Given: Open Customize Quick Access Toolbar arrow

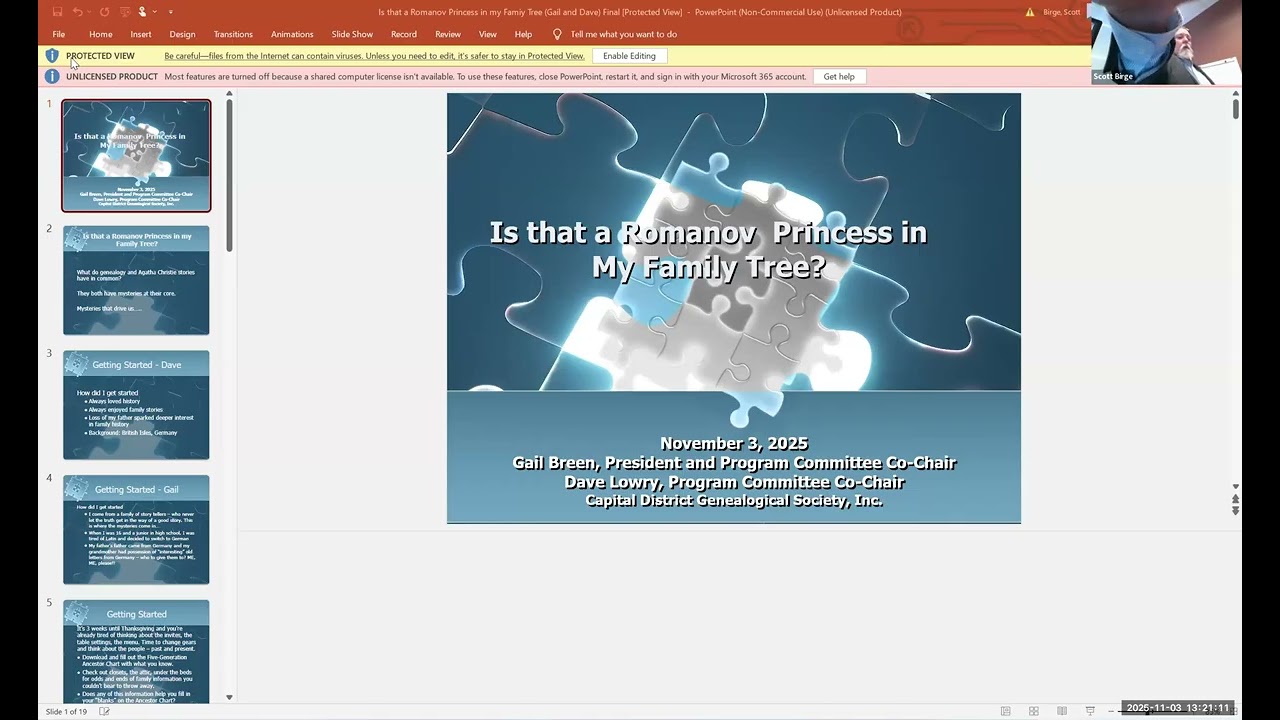Looking at the screenshot, I should [x=171, y=12].
